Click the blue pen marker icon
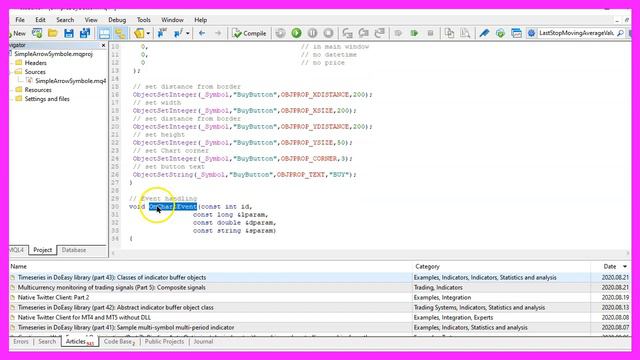640x360 pixels. [484, 33]
